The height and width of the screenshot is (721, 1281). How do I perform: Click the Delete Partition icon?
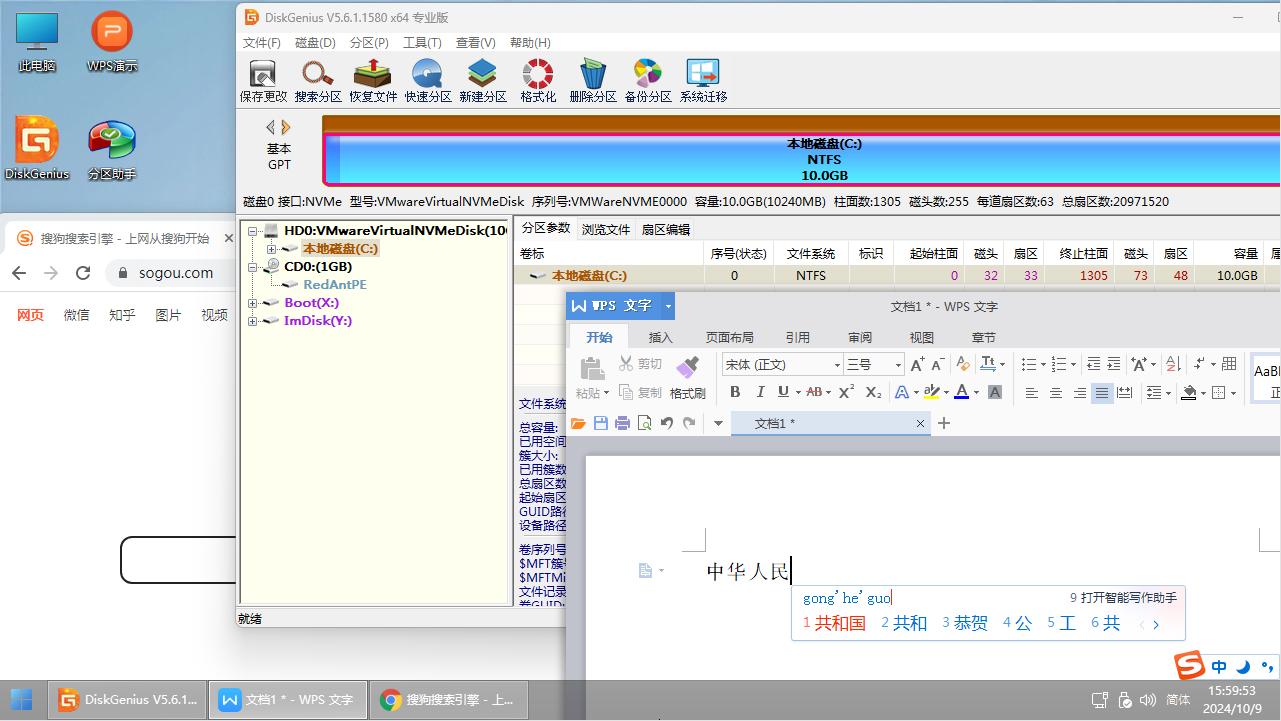click(x=593, y=81)
